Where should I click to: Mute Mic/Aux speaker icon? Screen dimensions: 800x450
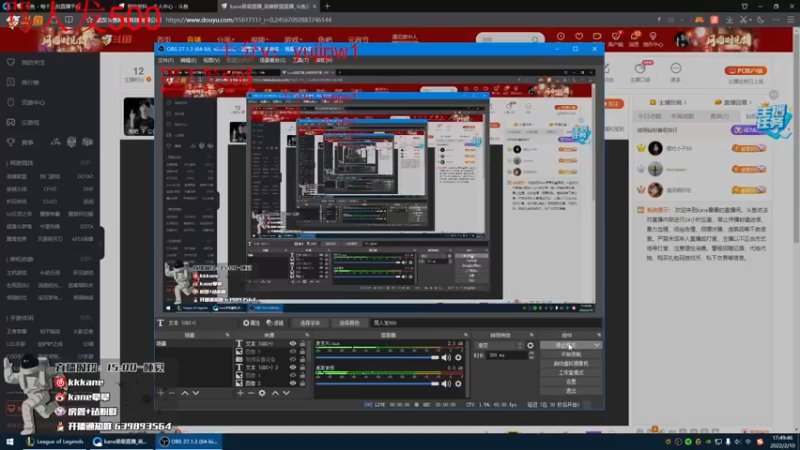click(446, 358)
